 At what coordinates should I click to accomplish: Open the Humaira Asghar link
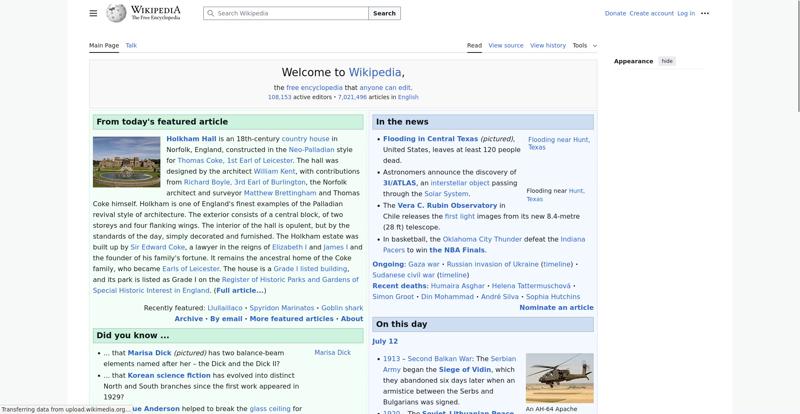pyautogui.click(x=458, y=286)
